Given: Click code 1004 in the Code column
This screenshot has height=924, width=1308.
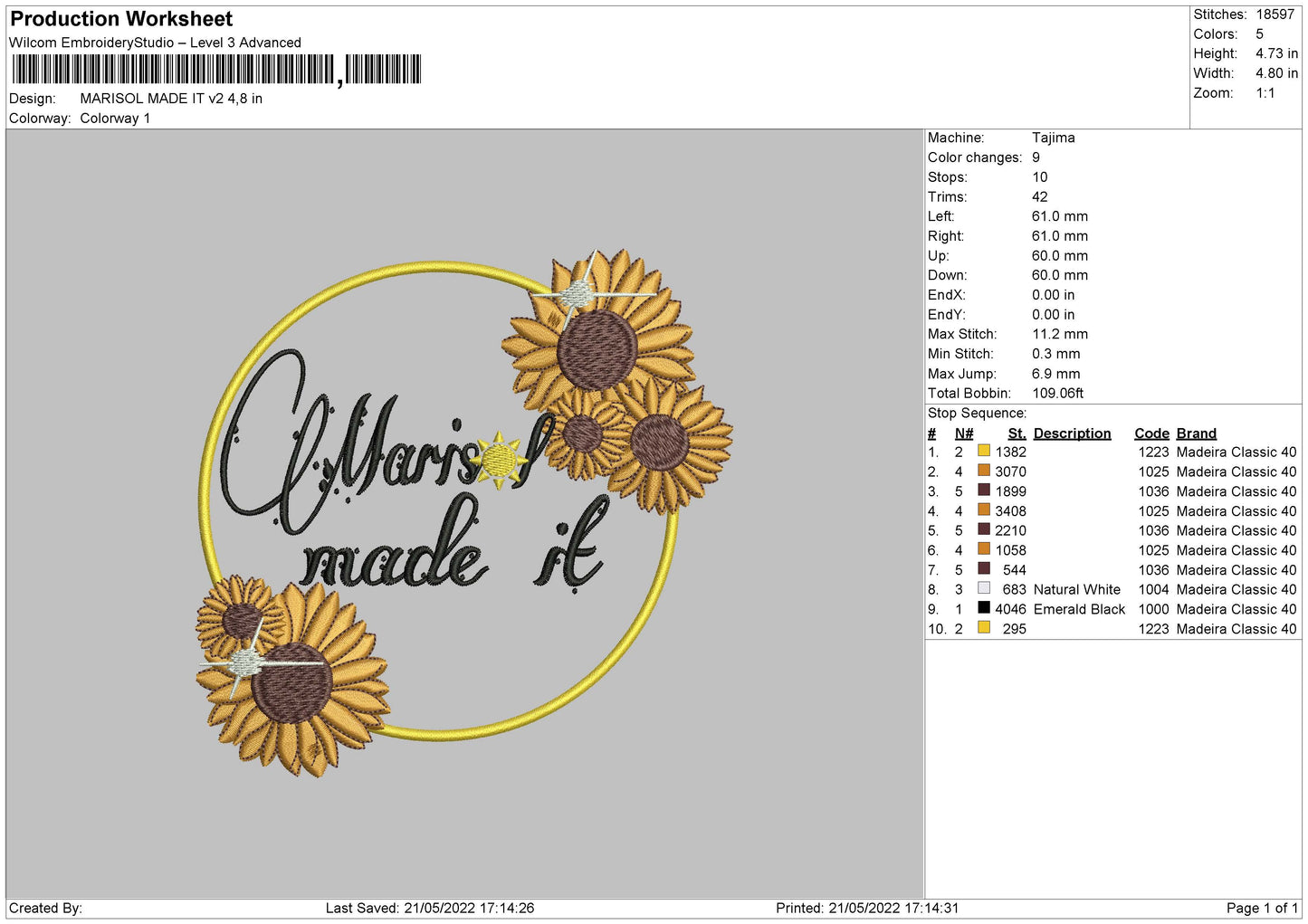Looking at the screenshot, I should point(1154,590).
